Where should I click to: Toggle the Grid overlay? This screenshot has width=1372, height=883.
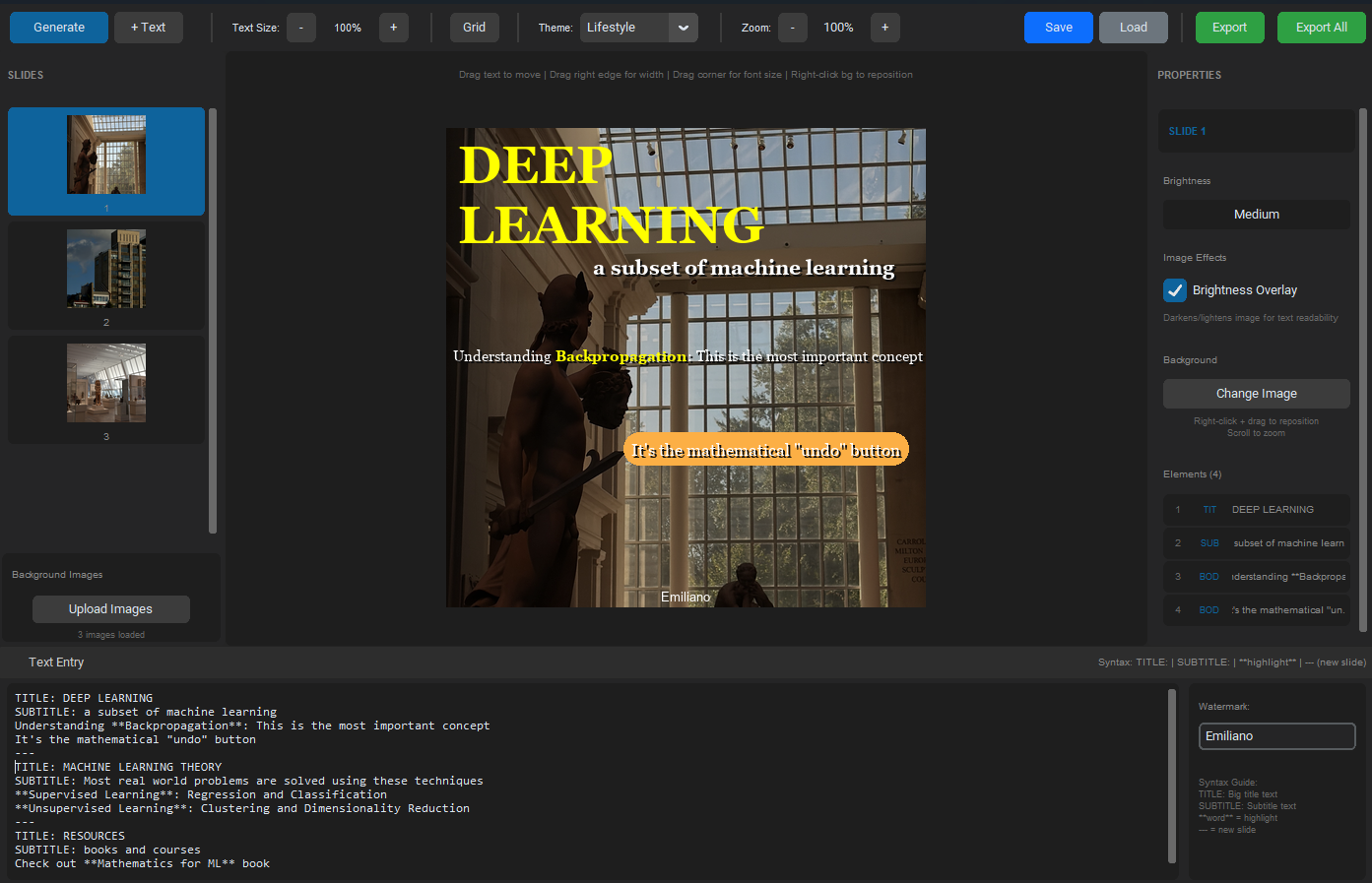[x=474, y=28]
